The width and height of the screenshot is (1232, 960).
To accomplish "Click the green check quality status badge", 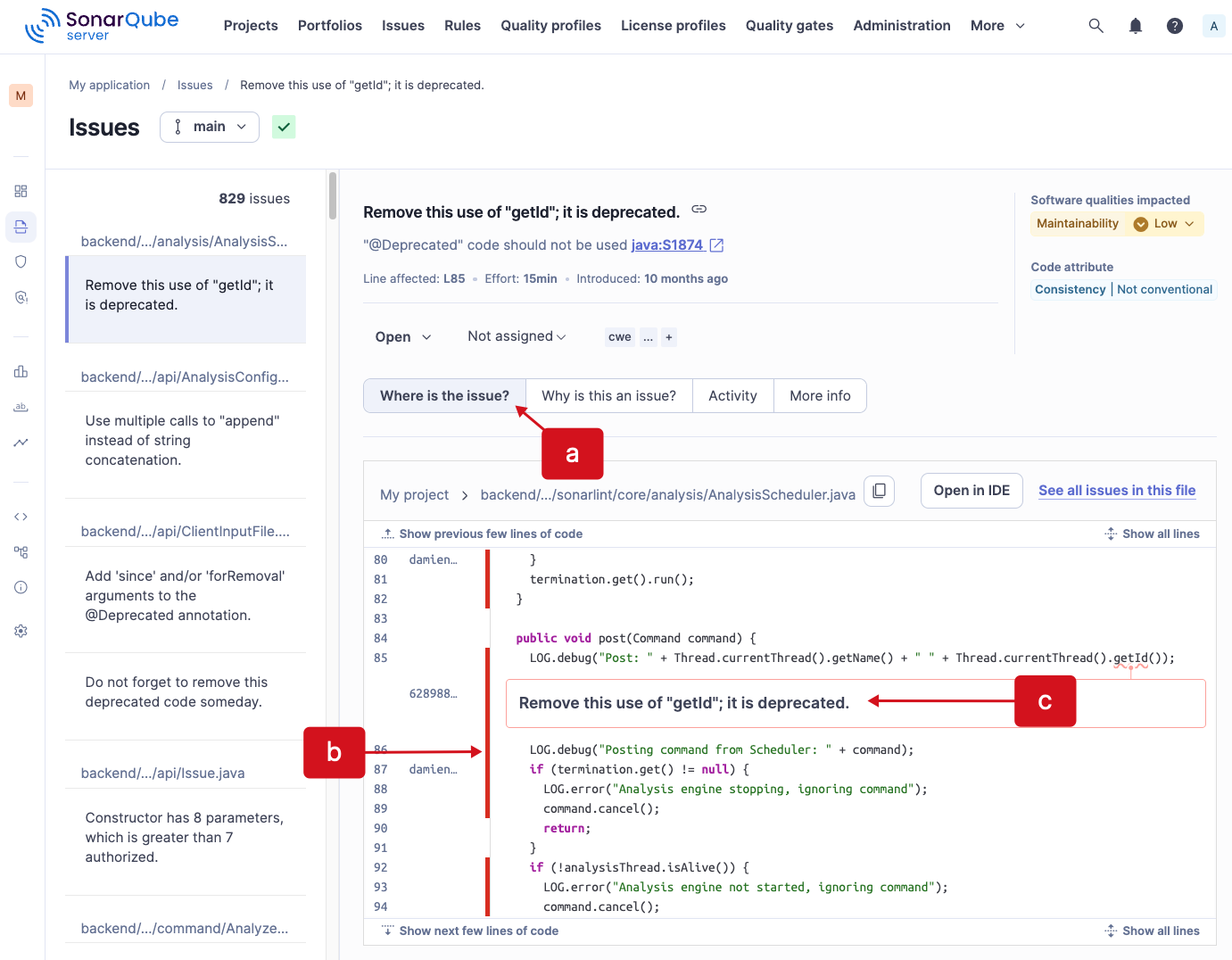I will [x=284, y=127].
